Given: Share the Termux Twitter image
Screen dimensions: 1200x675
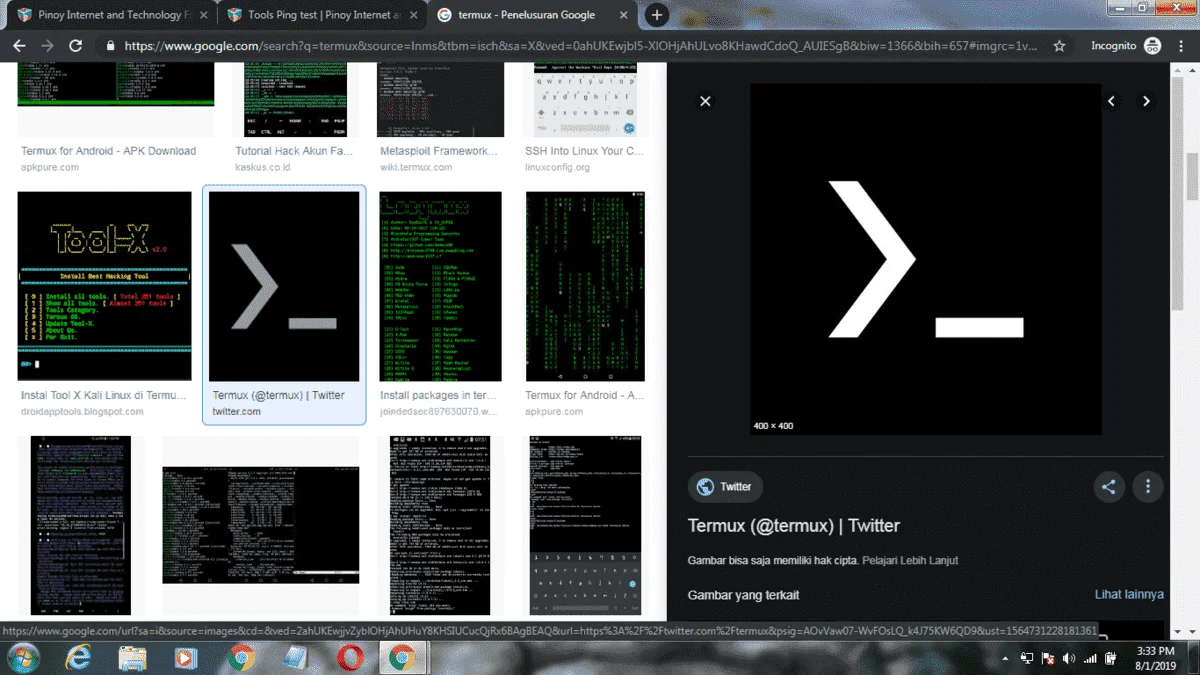Looking at the screenshot, I should coord(1108,487).
